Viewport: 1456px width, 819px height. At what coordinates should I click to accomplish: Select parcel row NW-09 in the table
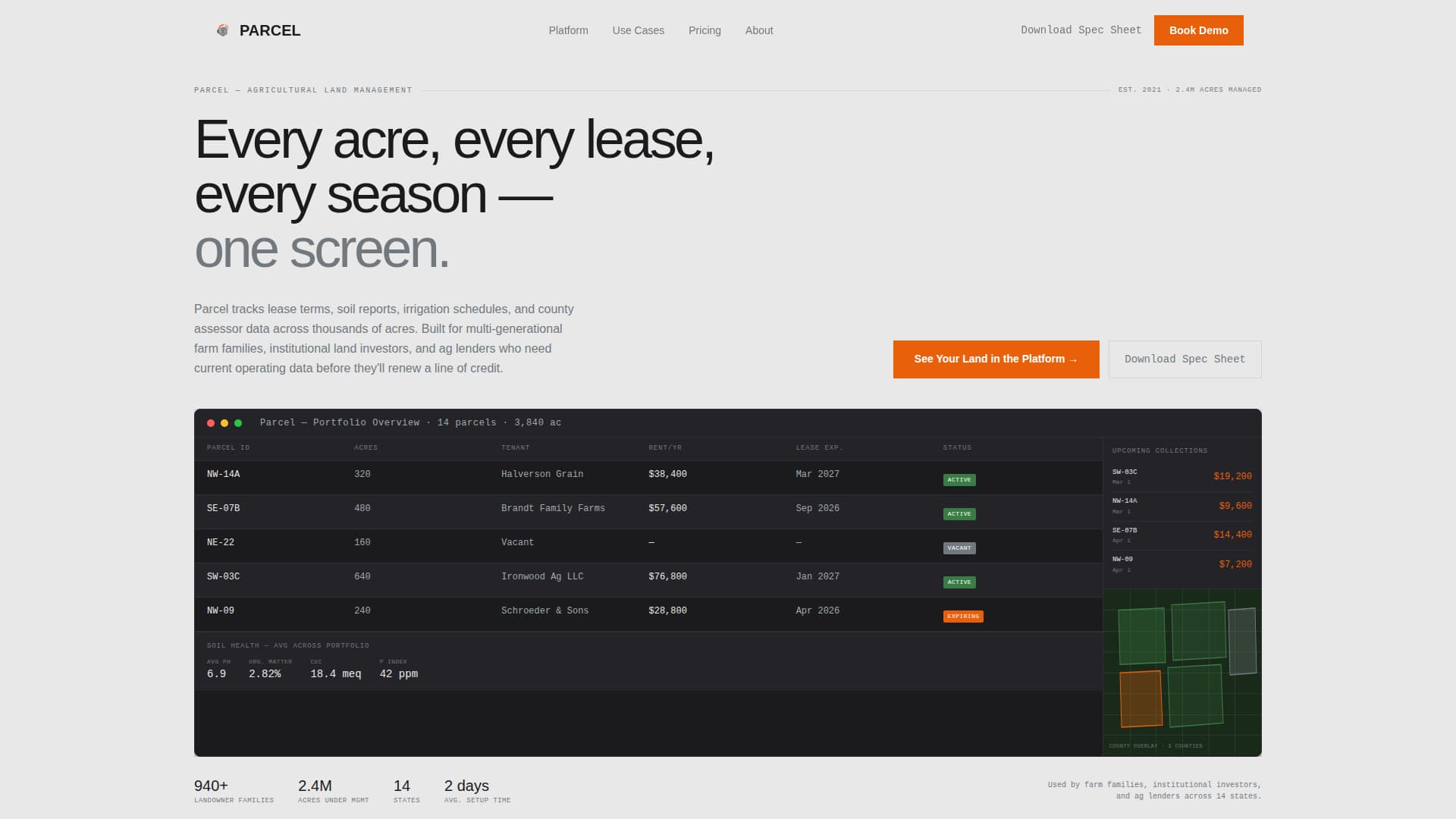(648, 614)
